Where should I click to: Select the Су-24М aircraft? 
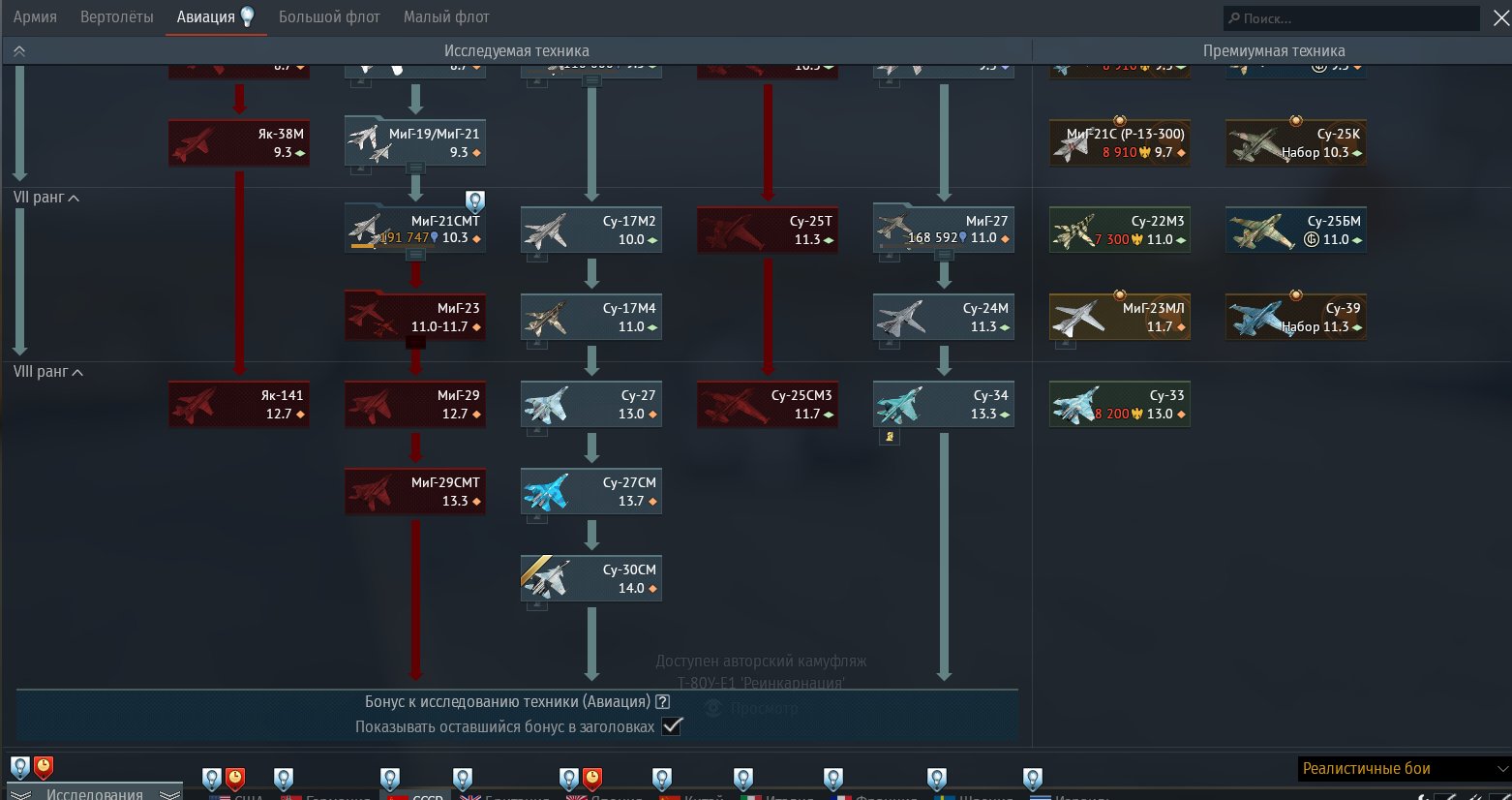[944, 317]
